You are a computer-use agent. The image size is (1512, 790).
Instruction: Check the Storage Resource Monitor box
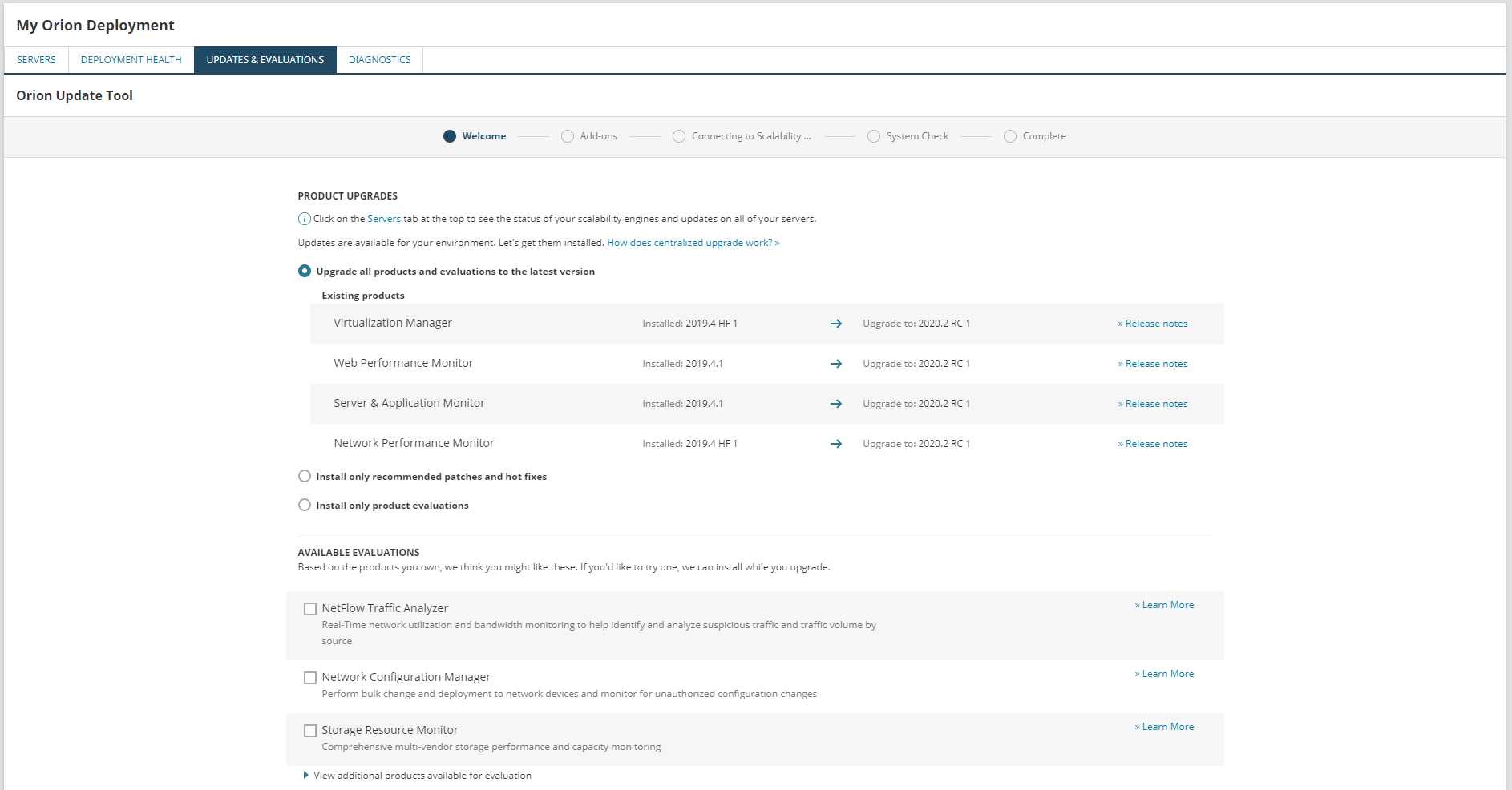click(310, 731)
